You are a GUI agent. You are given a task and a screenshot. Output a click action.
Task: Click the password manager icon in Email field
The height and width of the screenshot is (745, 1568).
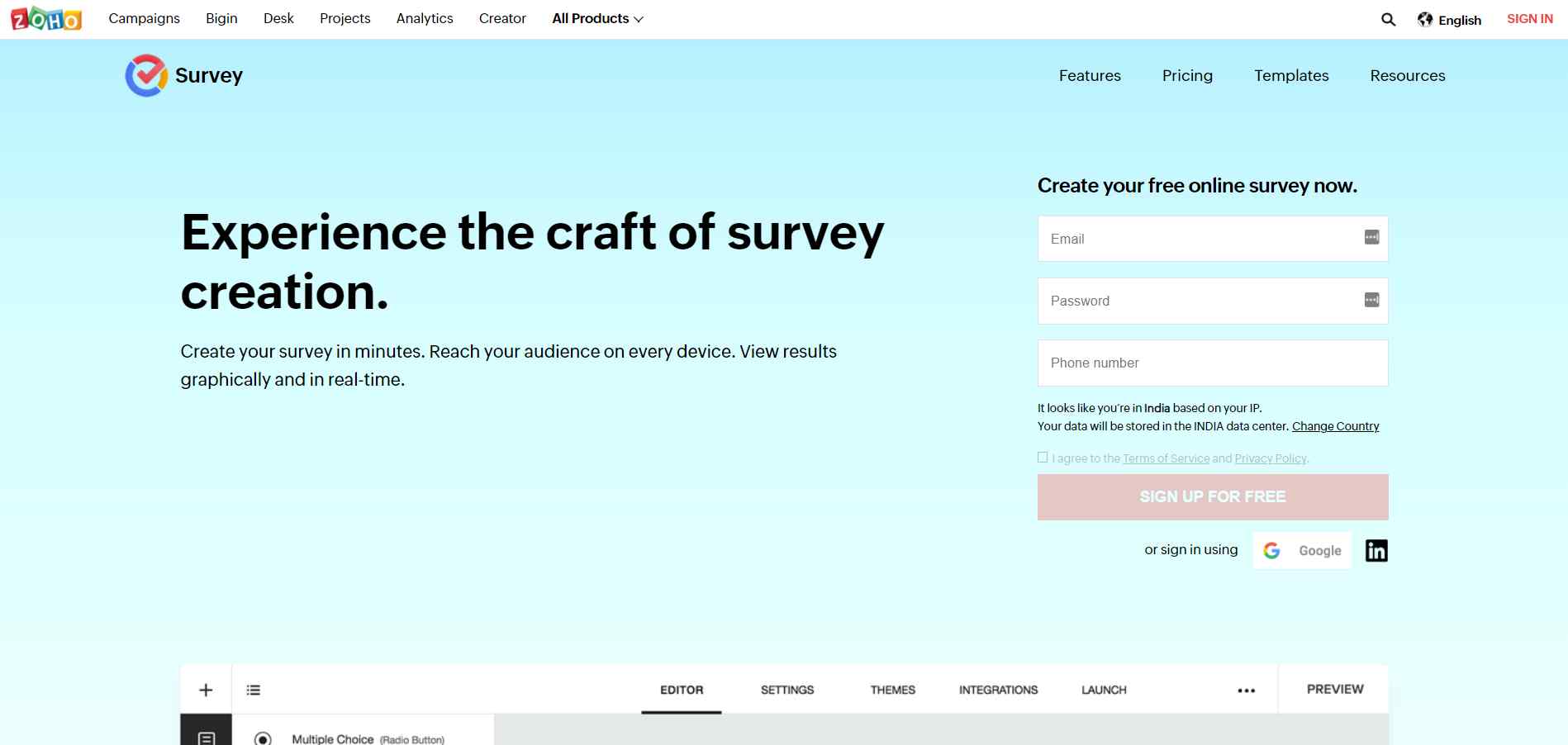[1371, 238]
